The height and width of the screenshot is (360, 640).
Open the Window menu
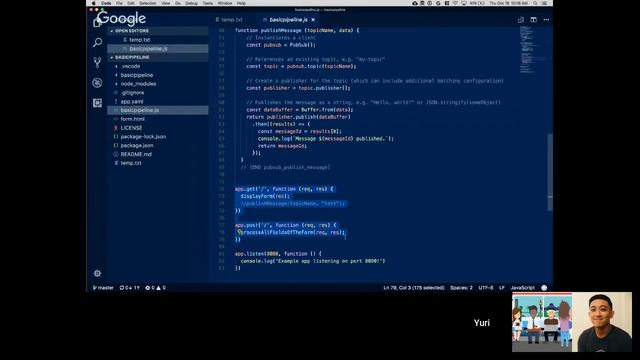[224, 3]
